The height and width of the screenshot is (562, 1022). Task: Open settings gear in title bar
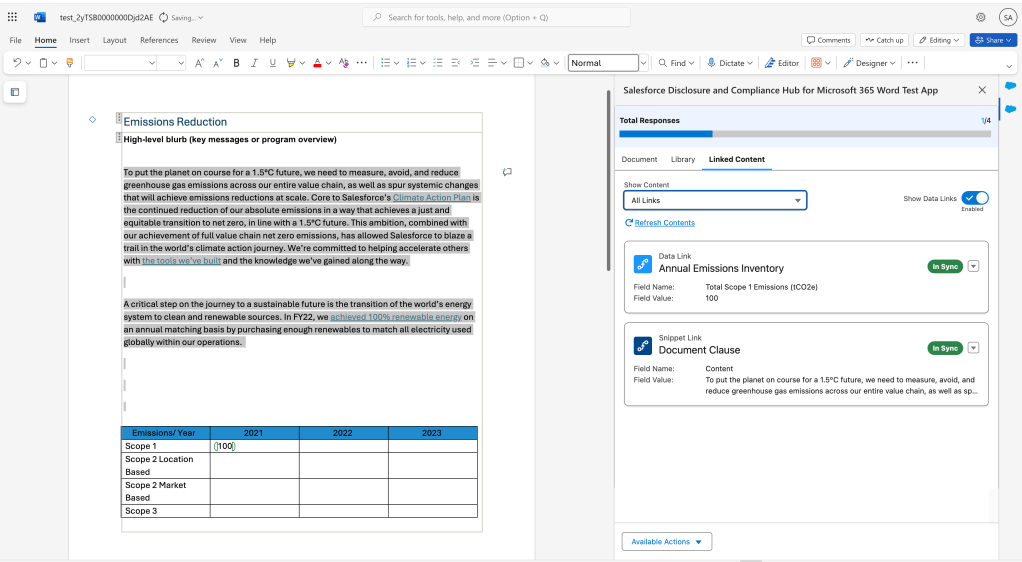tap(980, 18)
